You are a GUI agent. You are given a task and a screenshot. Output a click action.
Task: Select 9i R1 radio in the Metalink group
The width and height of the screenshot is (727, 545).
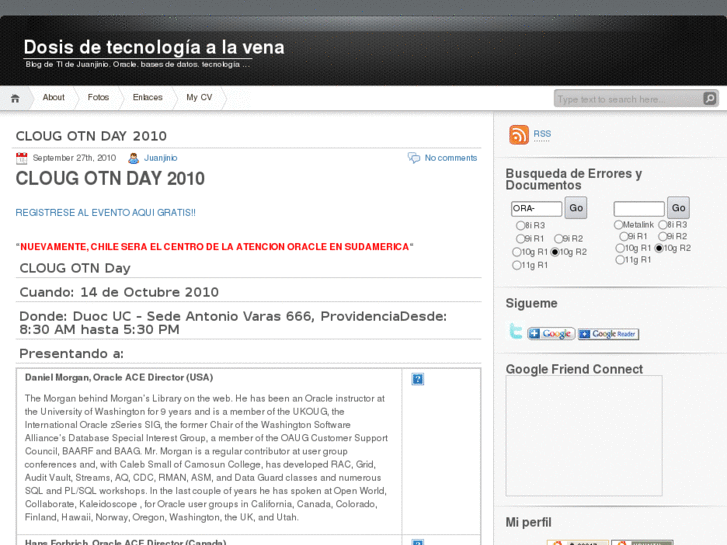[x=624, y=236]
